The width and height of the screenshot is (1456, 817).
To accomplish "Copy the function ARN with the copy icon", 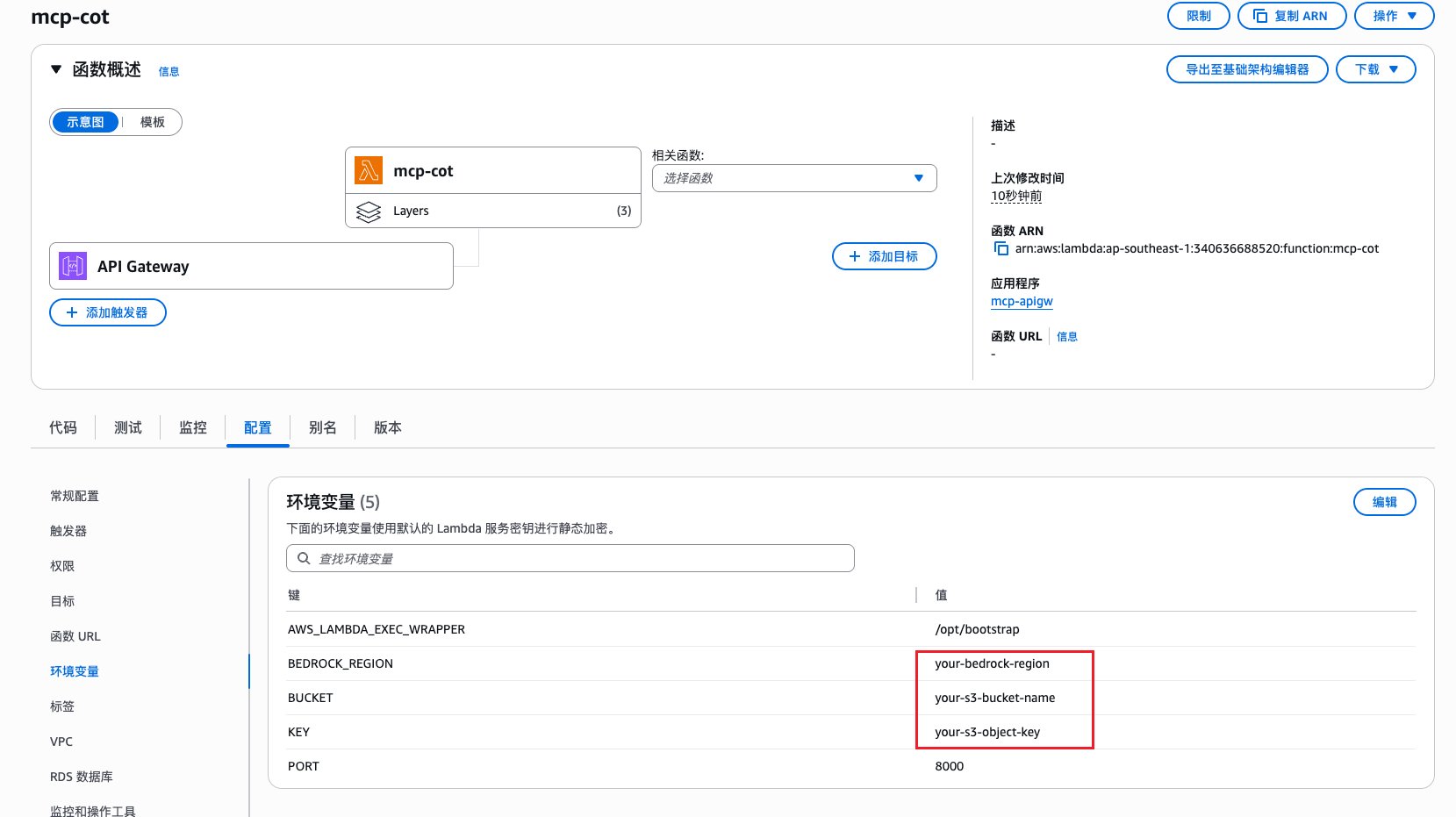I will click(x=1001, y=248).
